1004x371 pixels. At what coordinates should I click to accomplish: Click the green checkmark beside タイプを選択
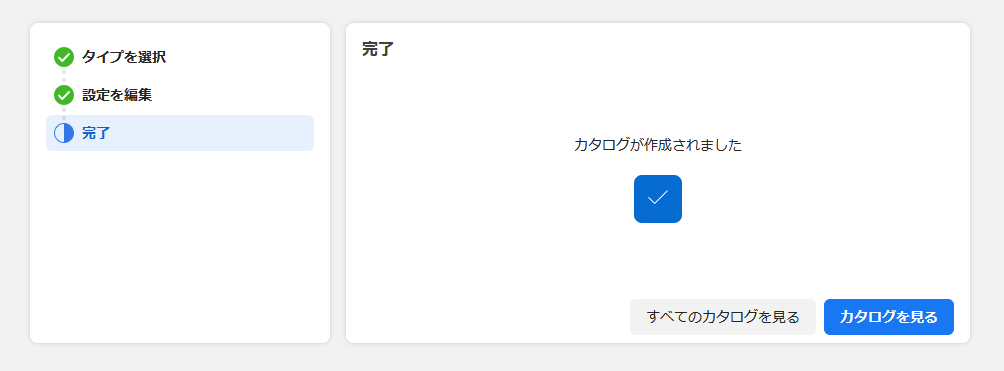pos(64,57)
